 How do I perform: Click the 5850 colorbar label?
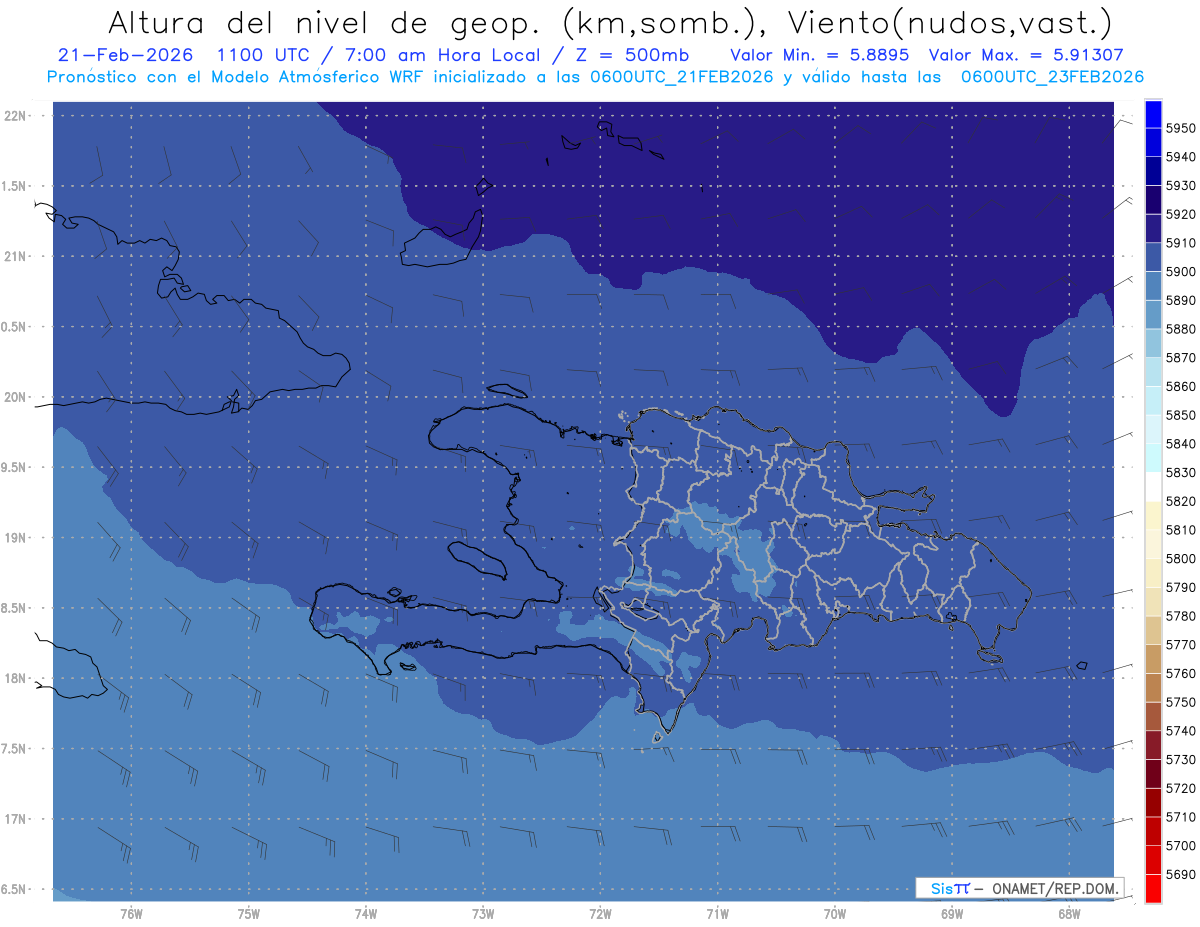coord(1180,415)
